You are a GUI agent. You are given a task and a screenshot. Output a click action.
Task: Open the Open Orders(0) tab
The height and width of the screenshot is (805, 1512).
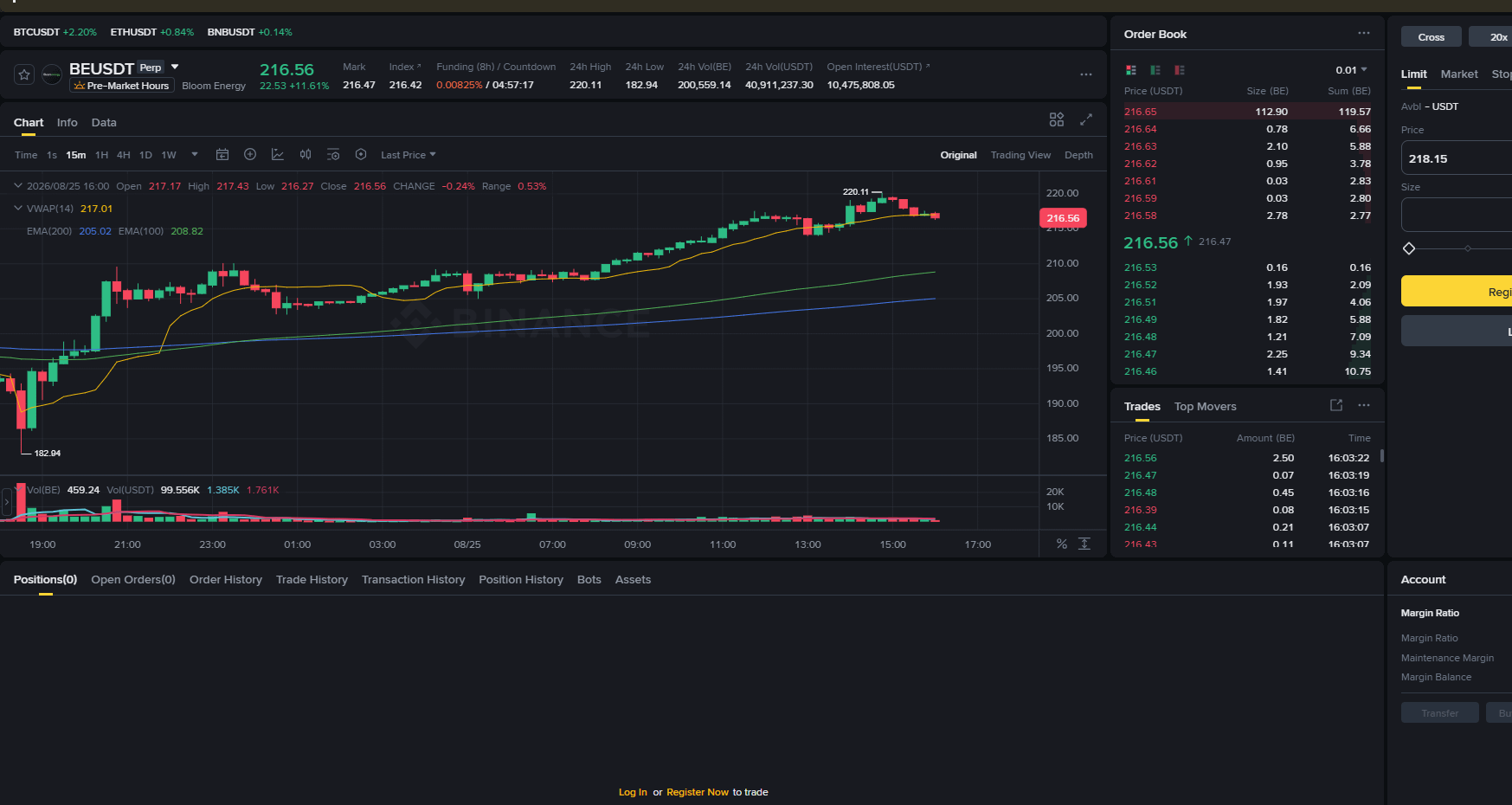pyautogui.click(x=133, y=579)
